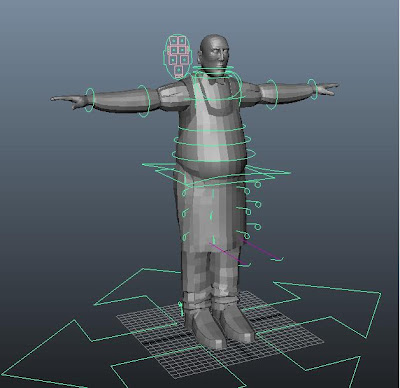Click the front shoe mesh on the grid
The width and height of the screenshot is (400, 388).
204,328
